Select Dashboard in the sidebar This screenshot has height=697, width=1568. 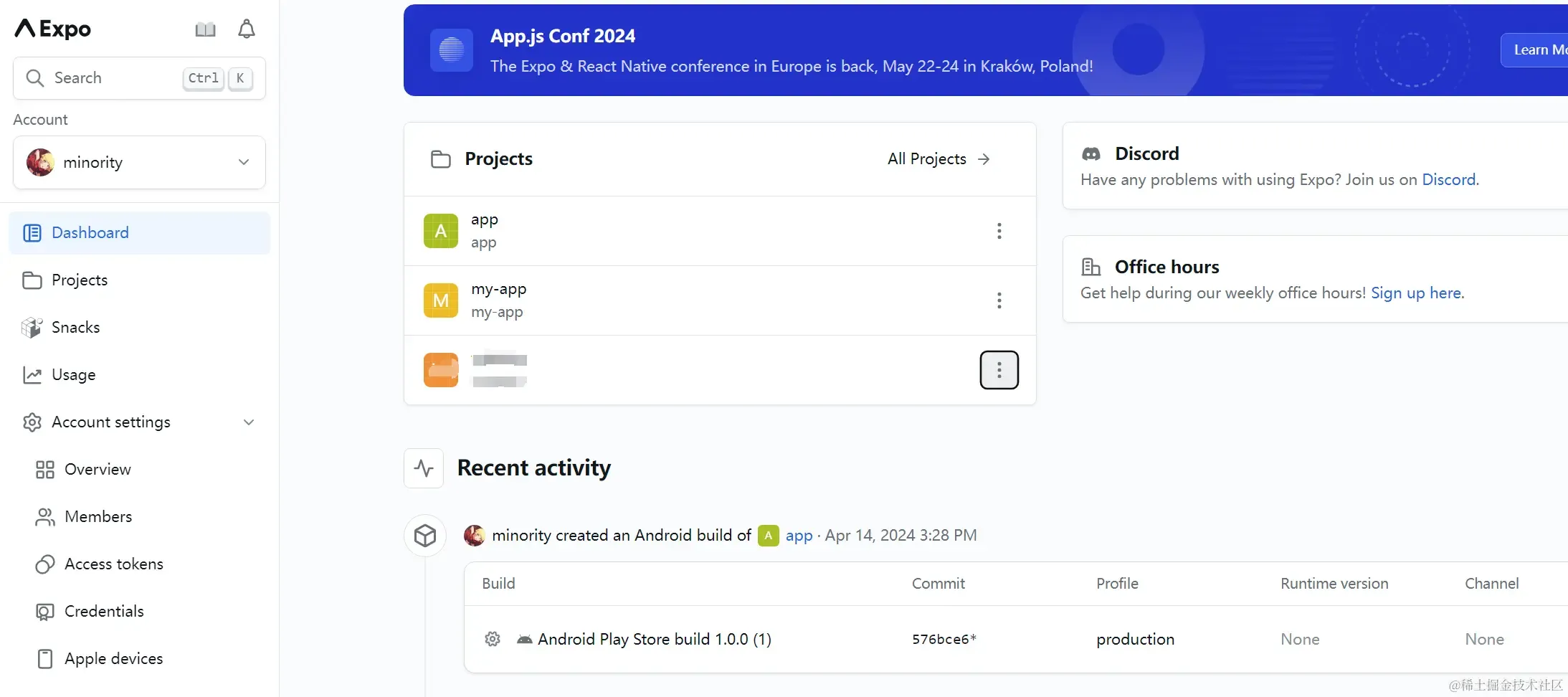139,233
